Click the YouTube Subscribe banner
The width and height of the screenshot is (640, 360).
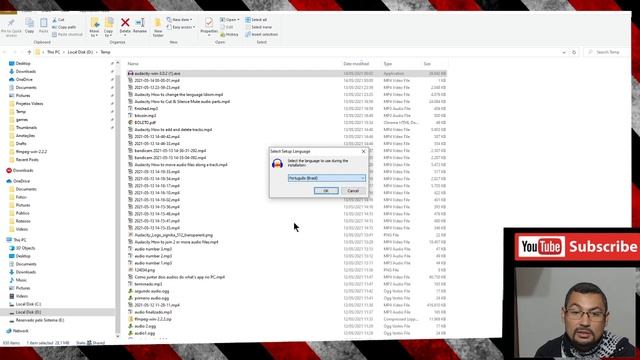click(x=578, y=247)
